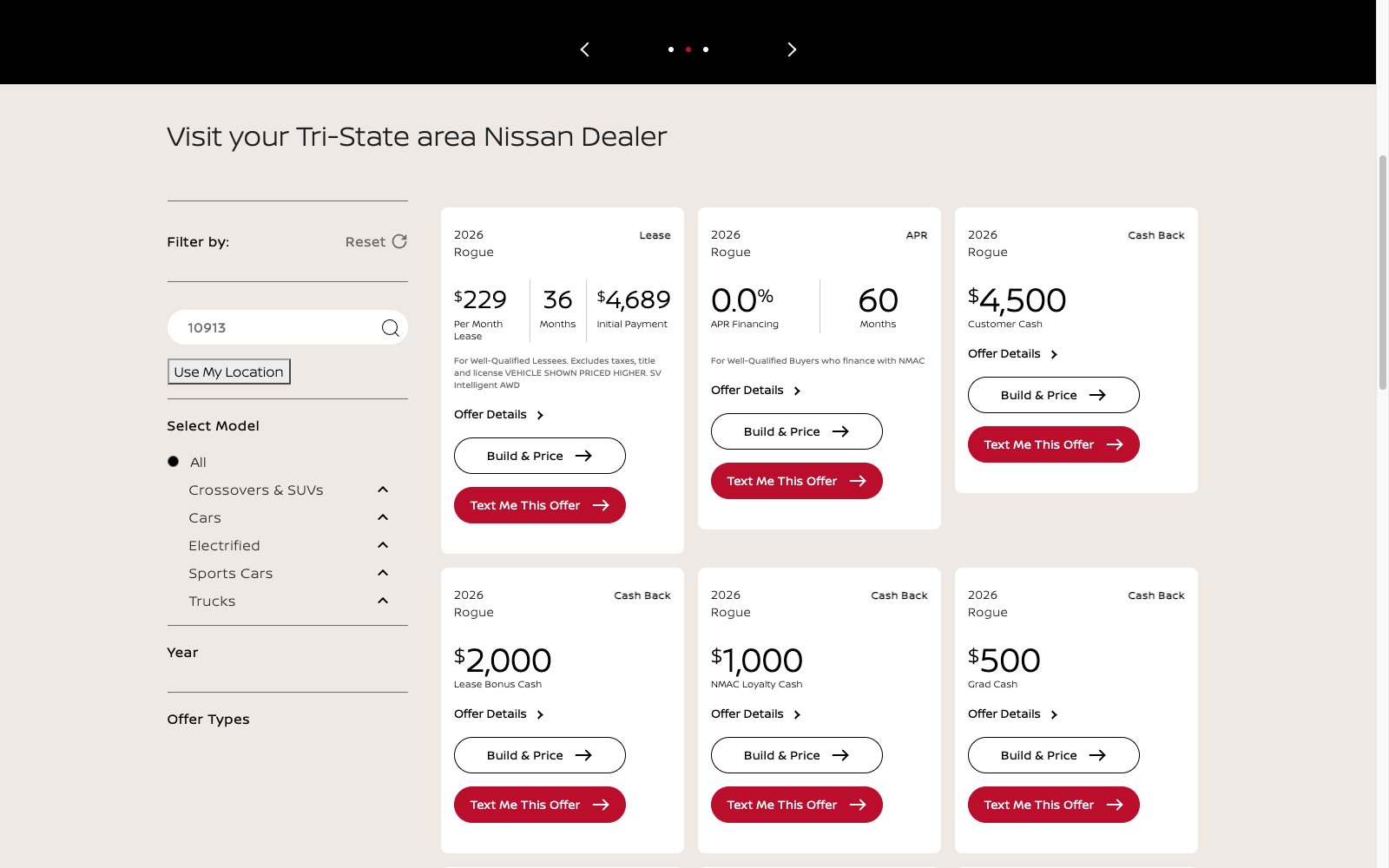Click the $2,000 Lease Bonus Cash amount
Image resolution: width=1389 pixels, height=868 pixels.
click(x=503, y=661)
